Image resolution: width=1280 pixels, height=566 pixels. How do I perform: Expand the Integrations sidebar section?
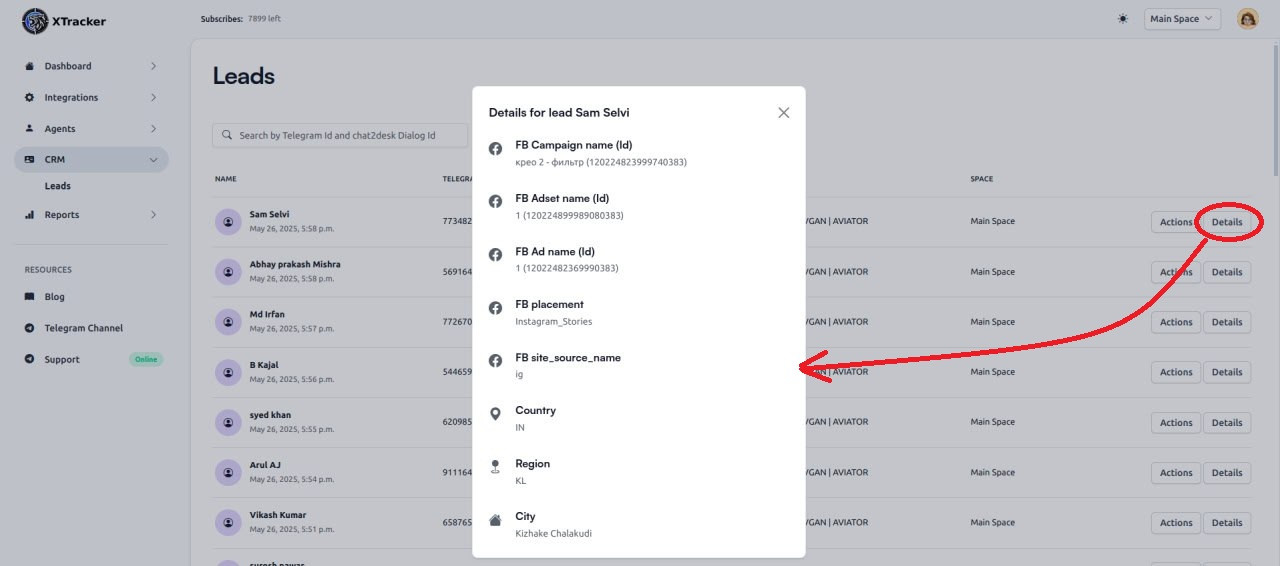coord(90,98)
